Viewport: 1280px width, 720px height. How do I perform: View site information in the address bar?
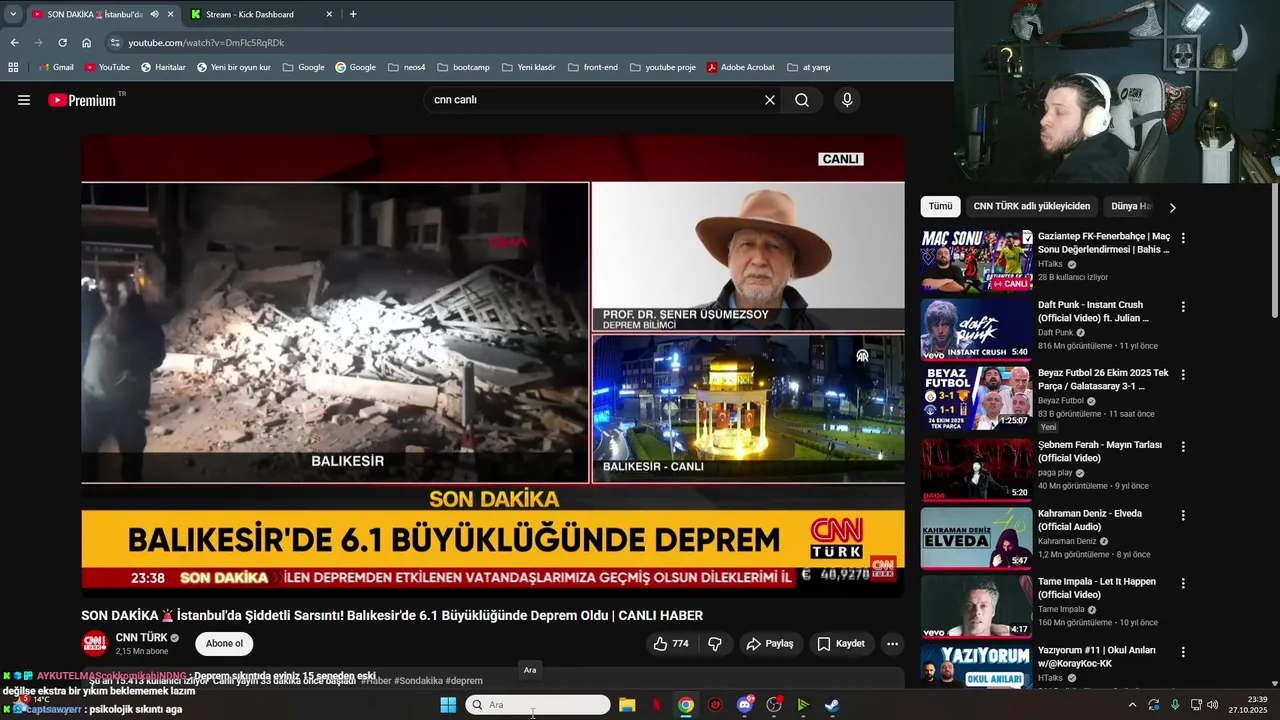click(115, 43)
